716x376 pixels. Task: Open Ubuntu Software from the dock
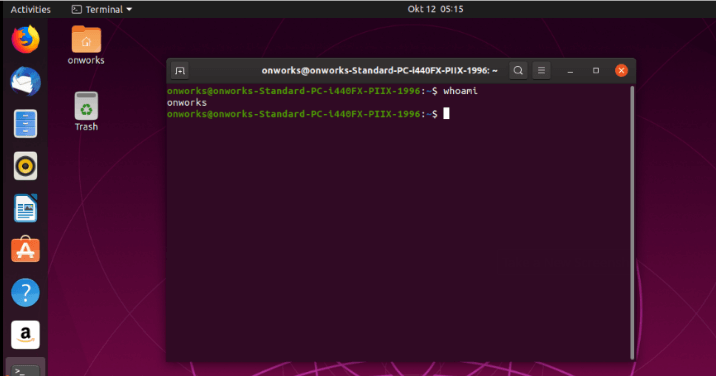pos(26,249)
